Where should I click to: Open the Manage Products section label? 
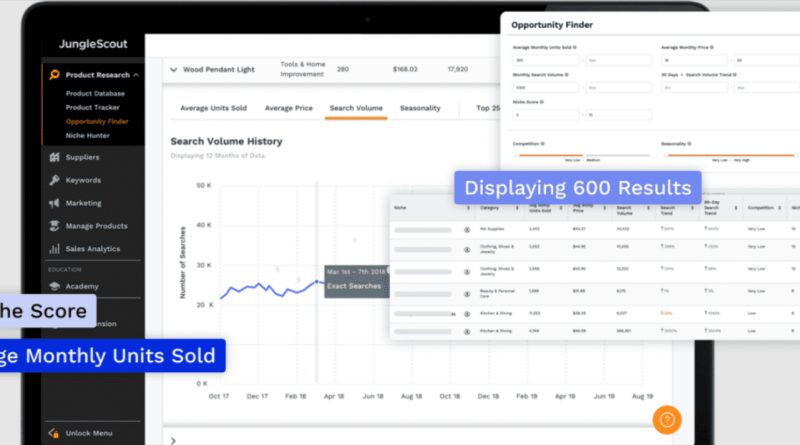96,226
